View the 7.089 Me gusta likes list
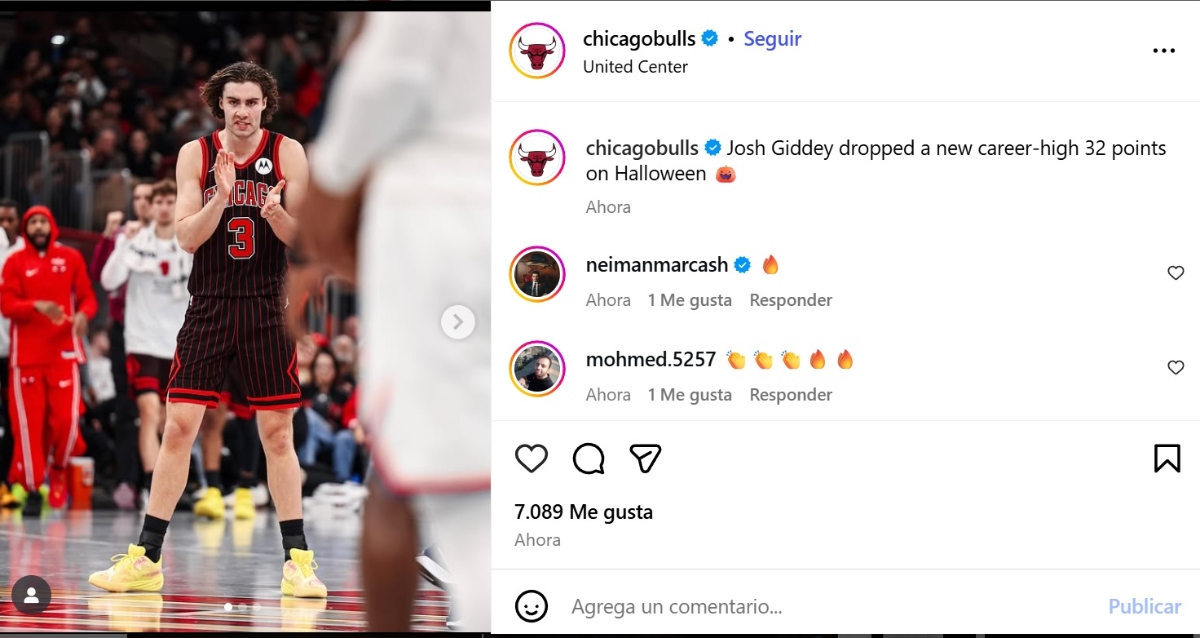 [x=584, y=512]
